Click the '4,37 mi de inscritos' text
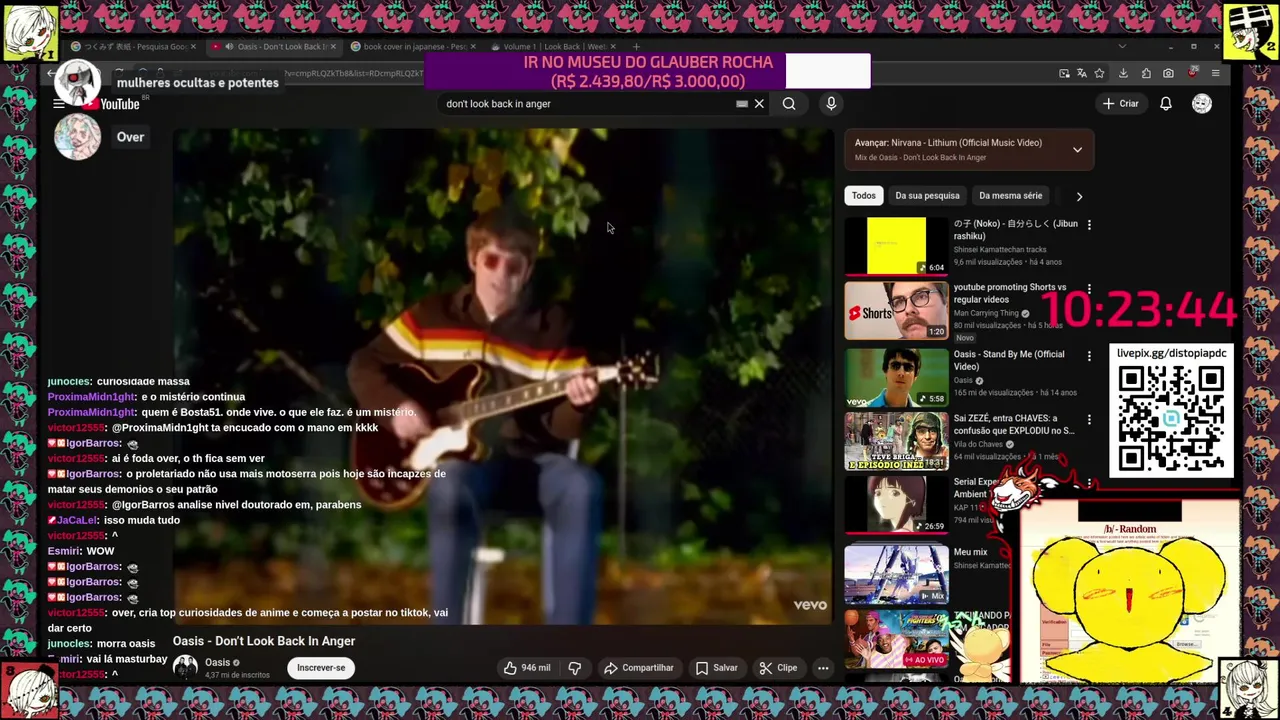 point(237,675)
